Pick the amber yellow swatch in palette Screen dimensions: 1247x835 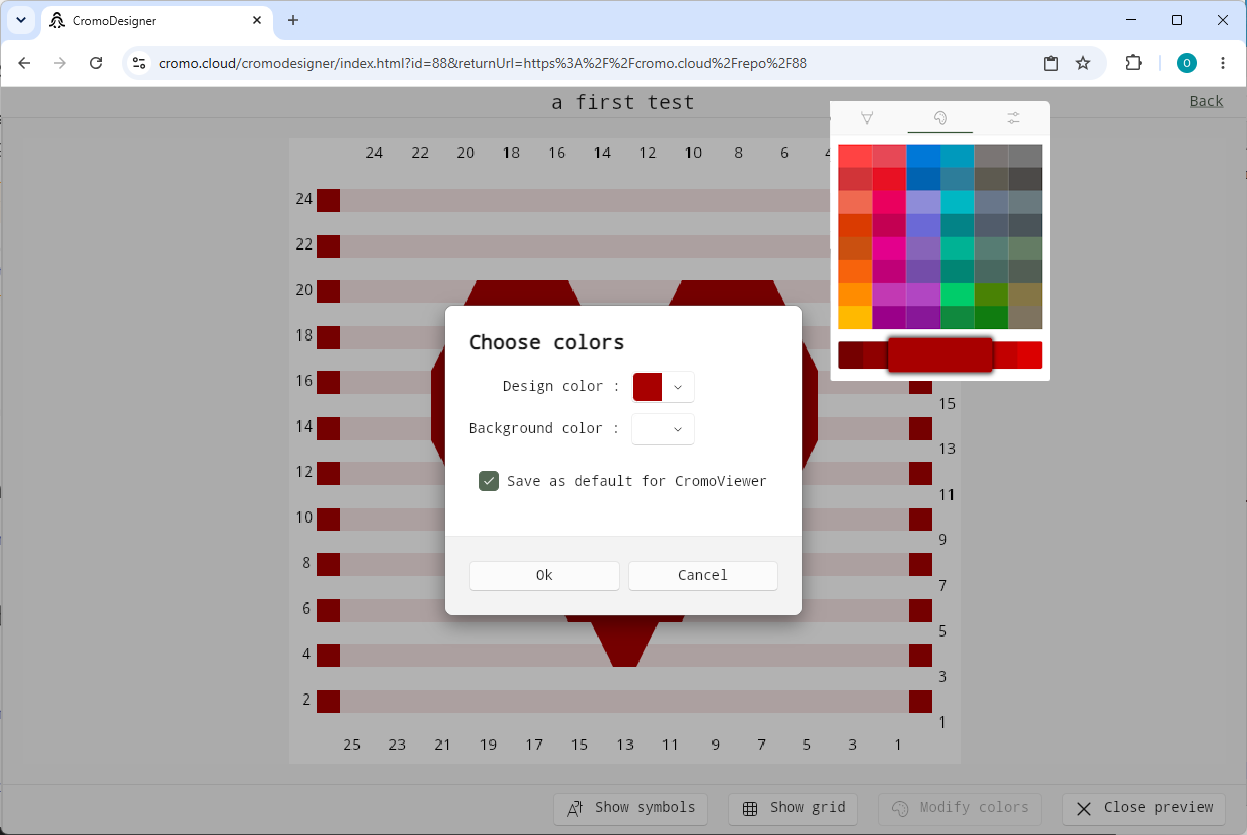point(855,317)
